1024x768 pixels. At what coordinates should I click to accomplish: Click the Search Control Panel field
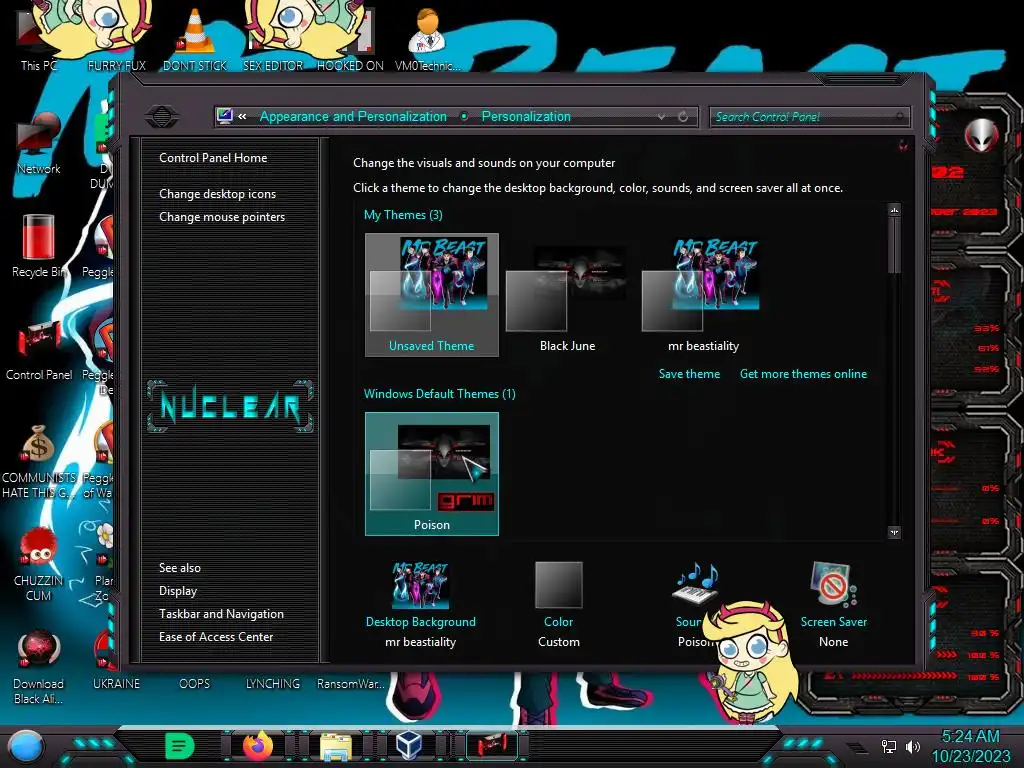click(x=808, y=117)
